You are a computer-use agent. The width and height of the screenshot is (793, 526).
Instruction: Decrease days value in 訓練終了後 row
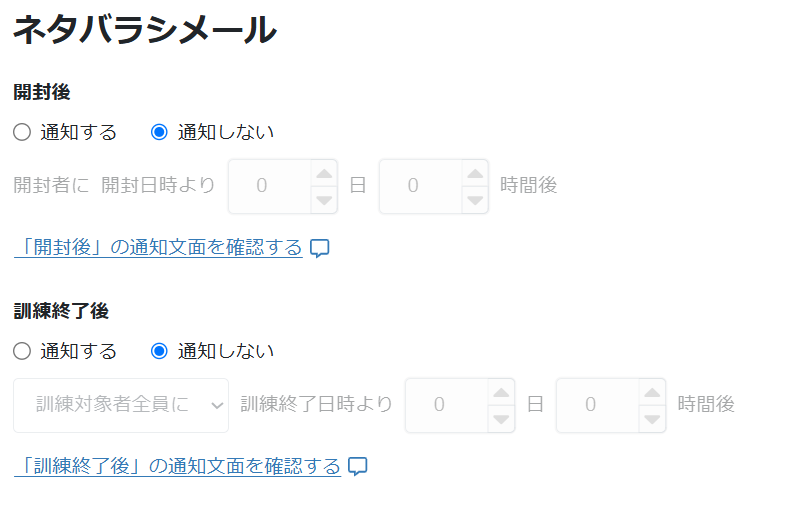tap(501, 419)
